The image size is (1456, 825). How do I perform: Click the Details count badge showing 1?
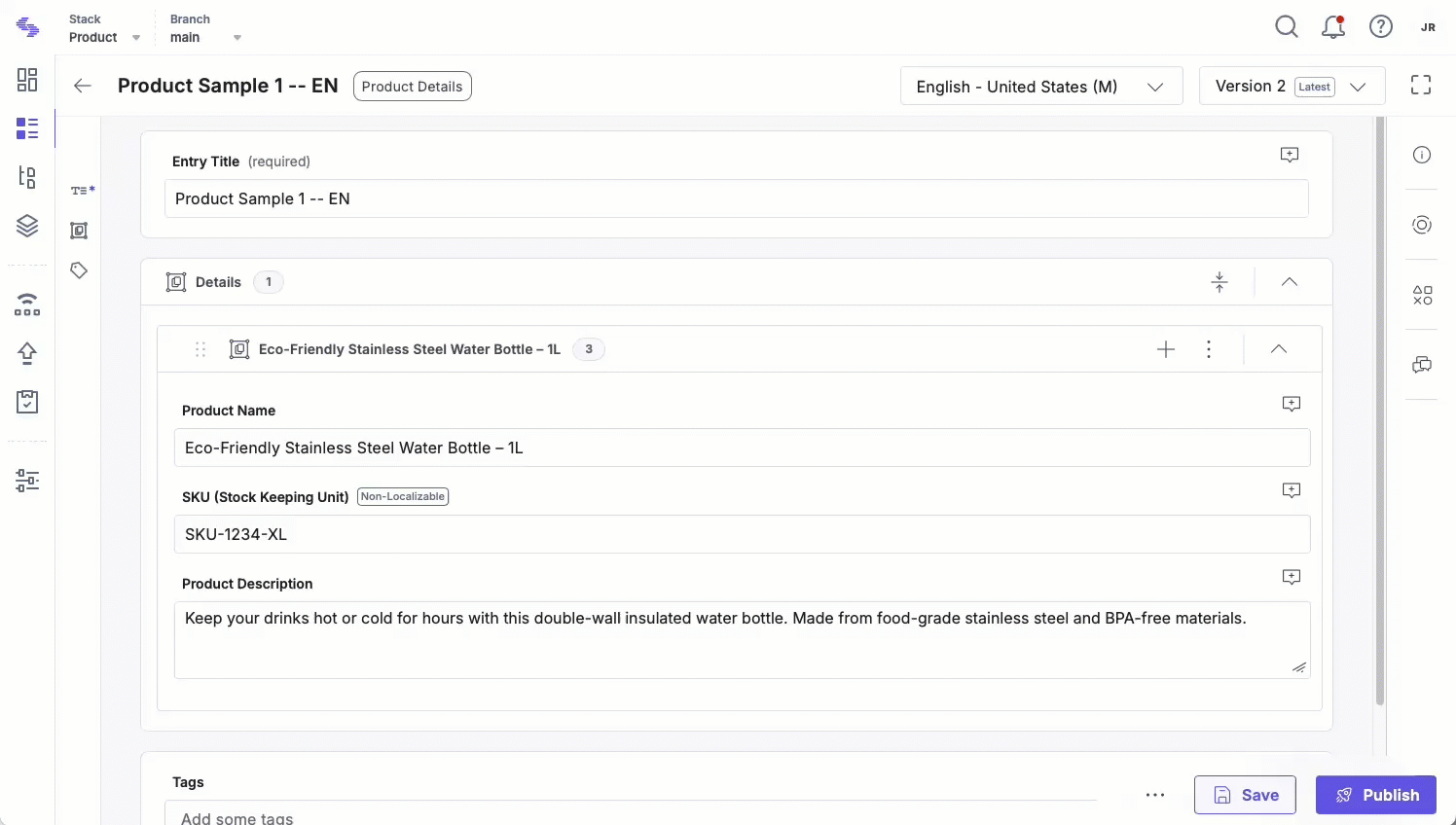click(269, 282)
